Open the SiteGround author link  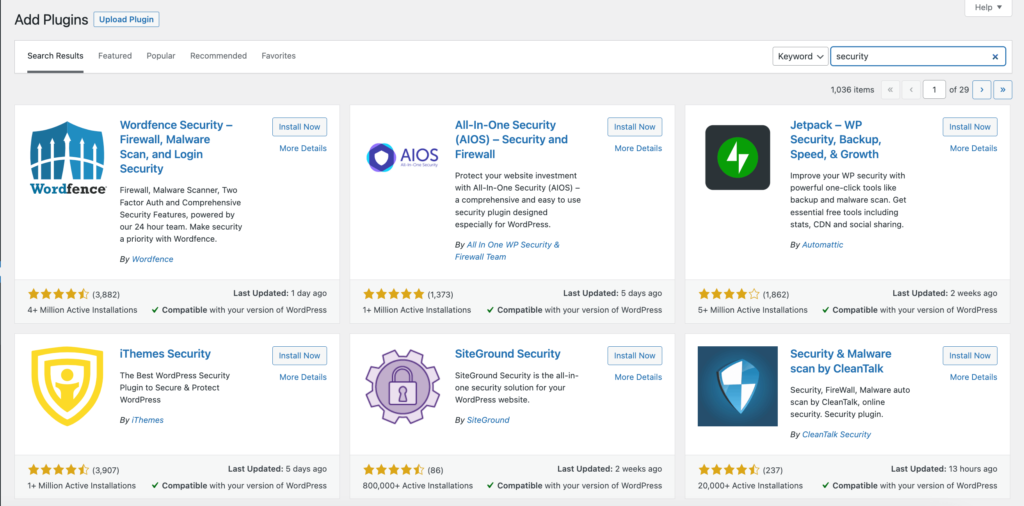488,420
